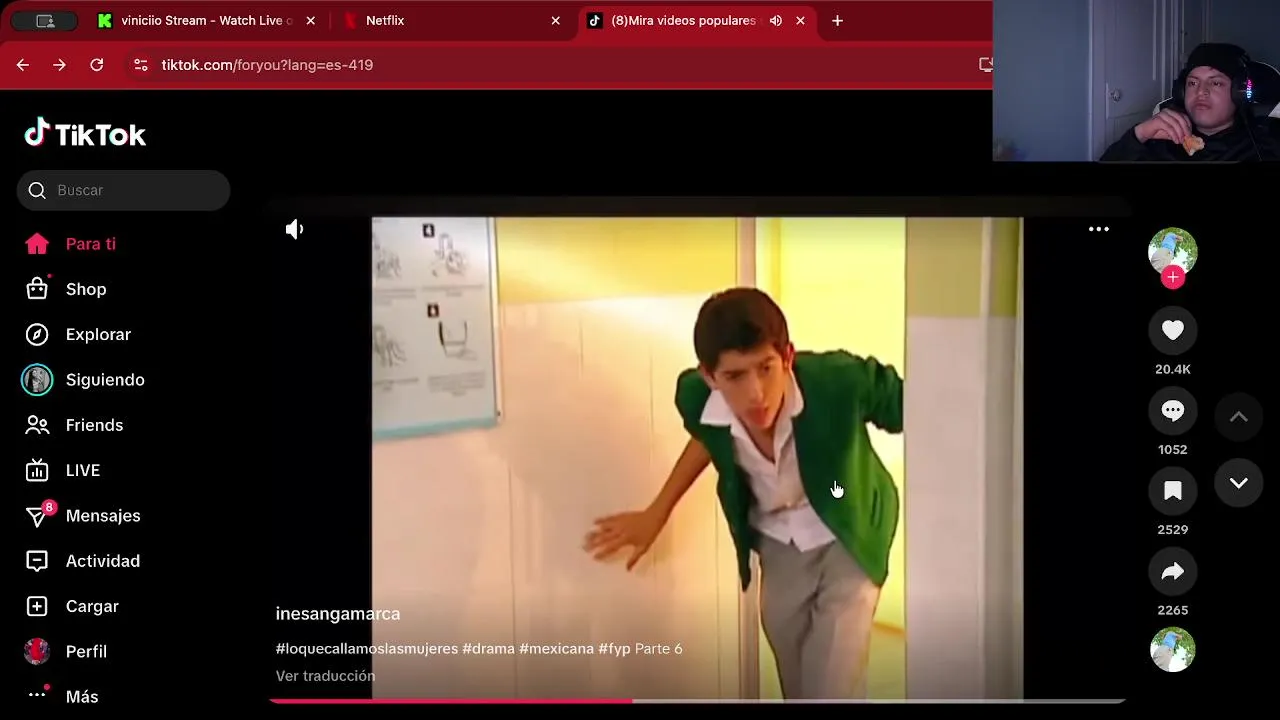This screenshot has width=1280, height=720.
Task: Open the Friends people icon
Action: [37, 425]
